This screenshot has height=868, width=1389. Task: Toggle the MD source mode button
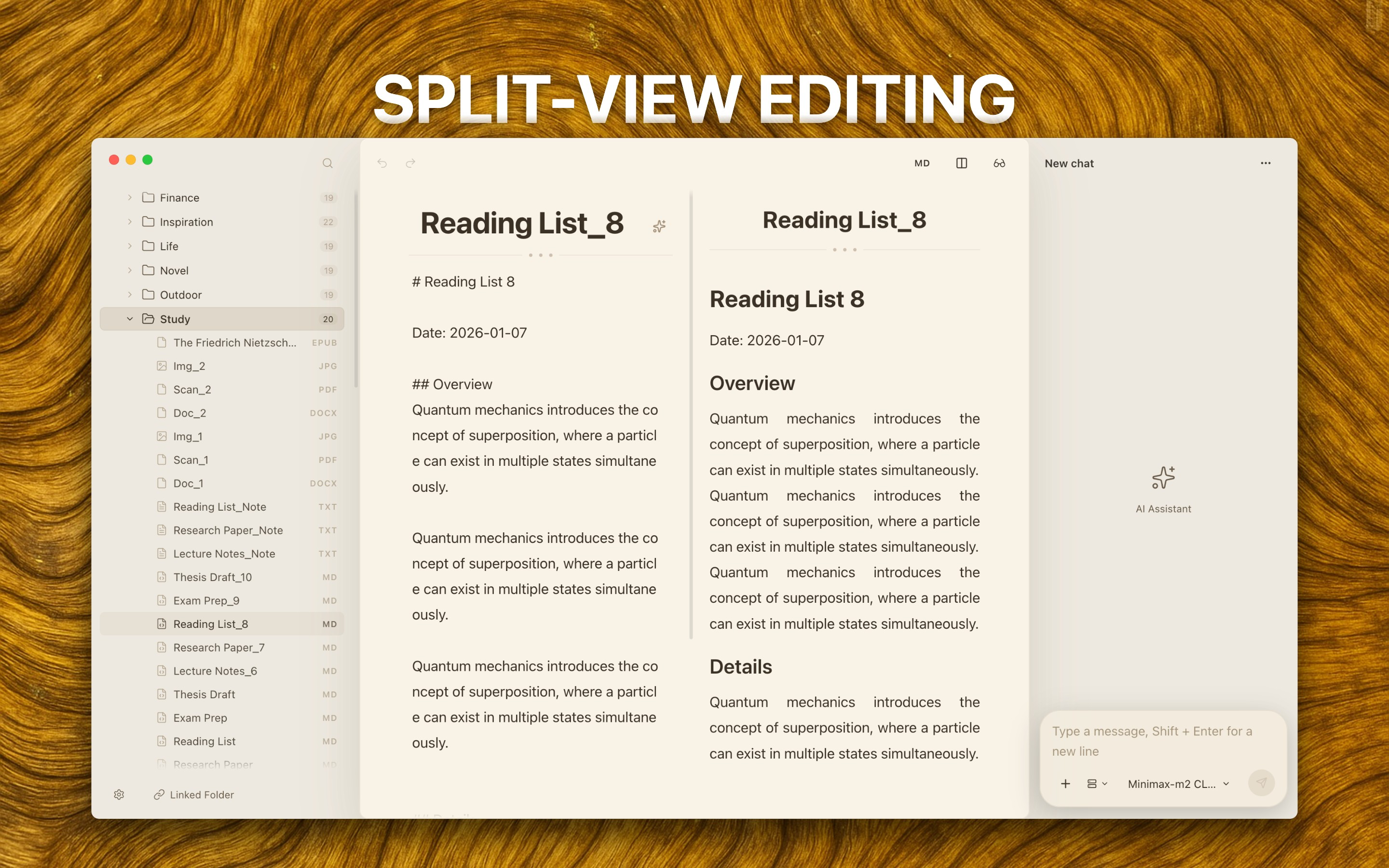coord(922,163)
